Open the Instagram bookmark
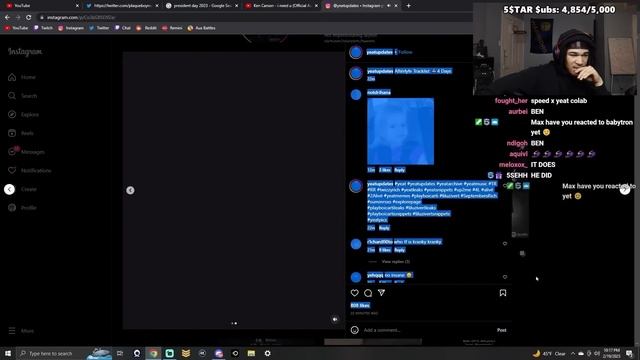Screen dimensions: 640x360 (71, 28)
